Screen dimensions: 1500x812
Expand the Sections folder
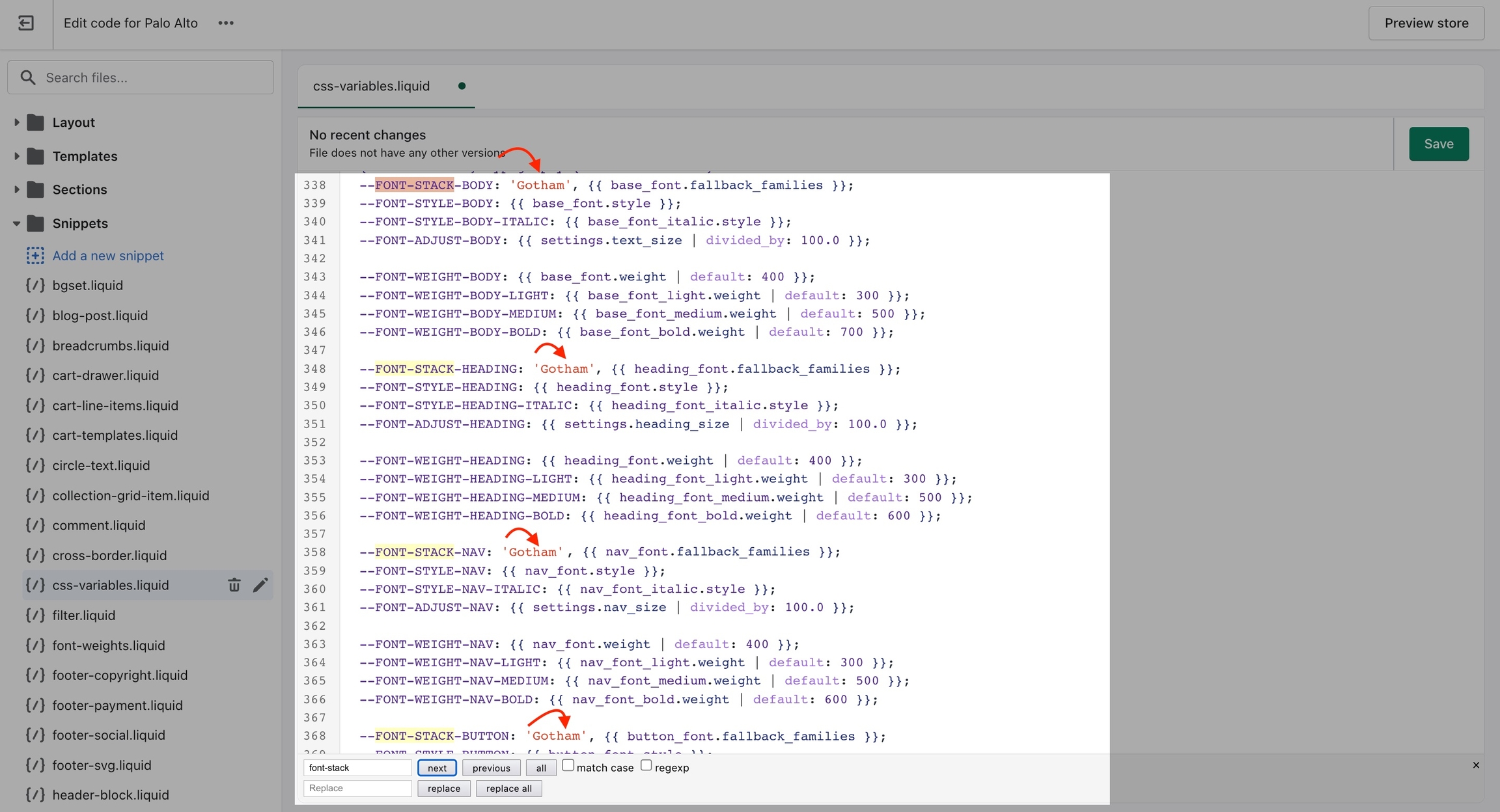[17, 189]
